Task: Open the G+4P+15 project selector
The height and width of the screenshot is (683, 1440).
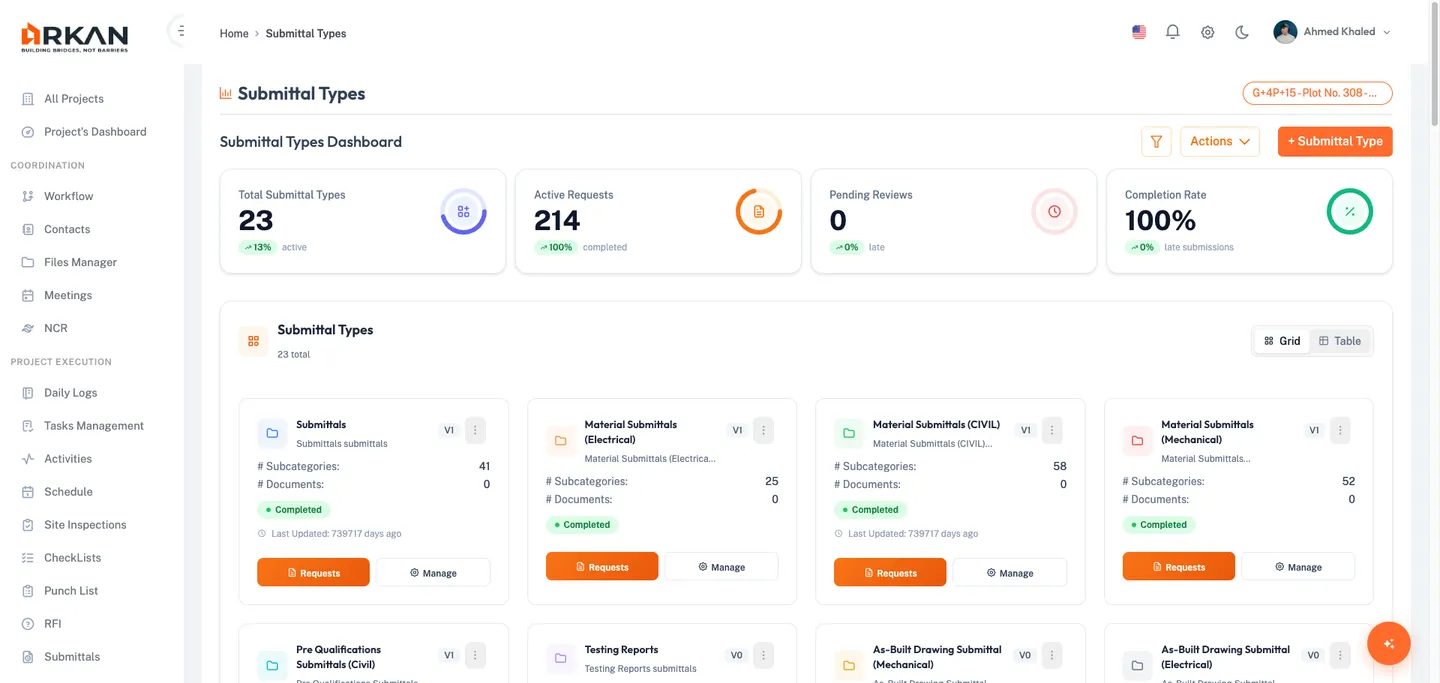Action: pyautogui.click(x=1317, y=93)
